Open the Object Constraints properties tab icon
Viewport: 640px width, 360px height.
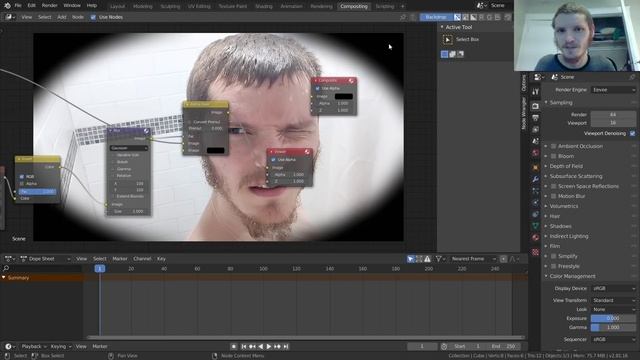click(536, 214)
